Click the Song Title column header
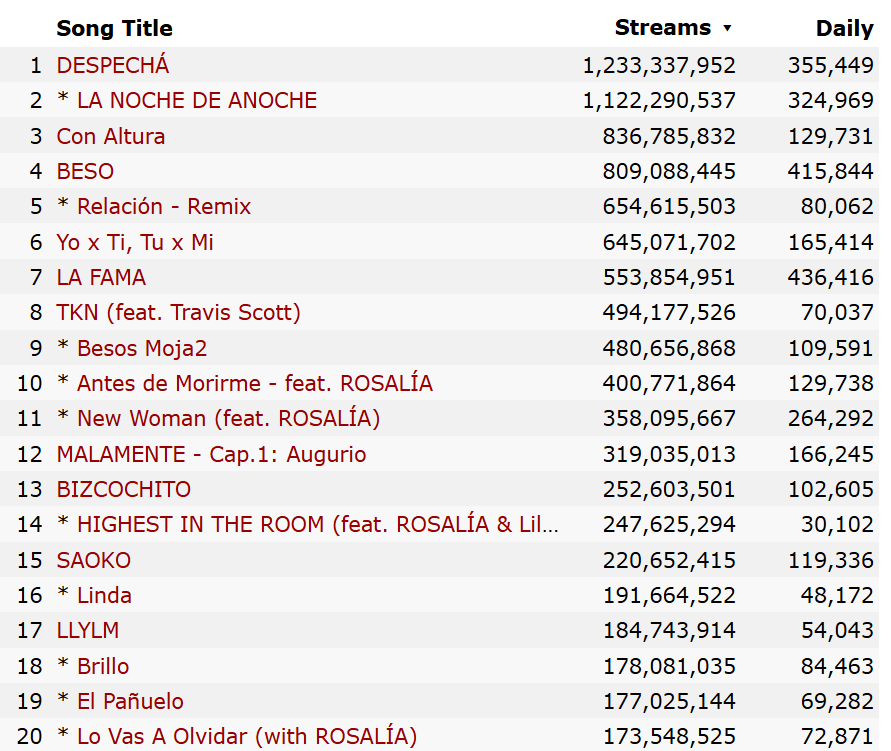This screenshot has height=751, width=891. [114, 28]
